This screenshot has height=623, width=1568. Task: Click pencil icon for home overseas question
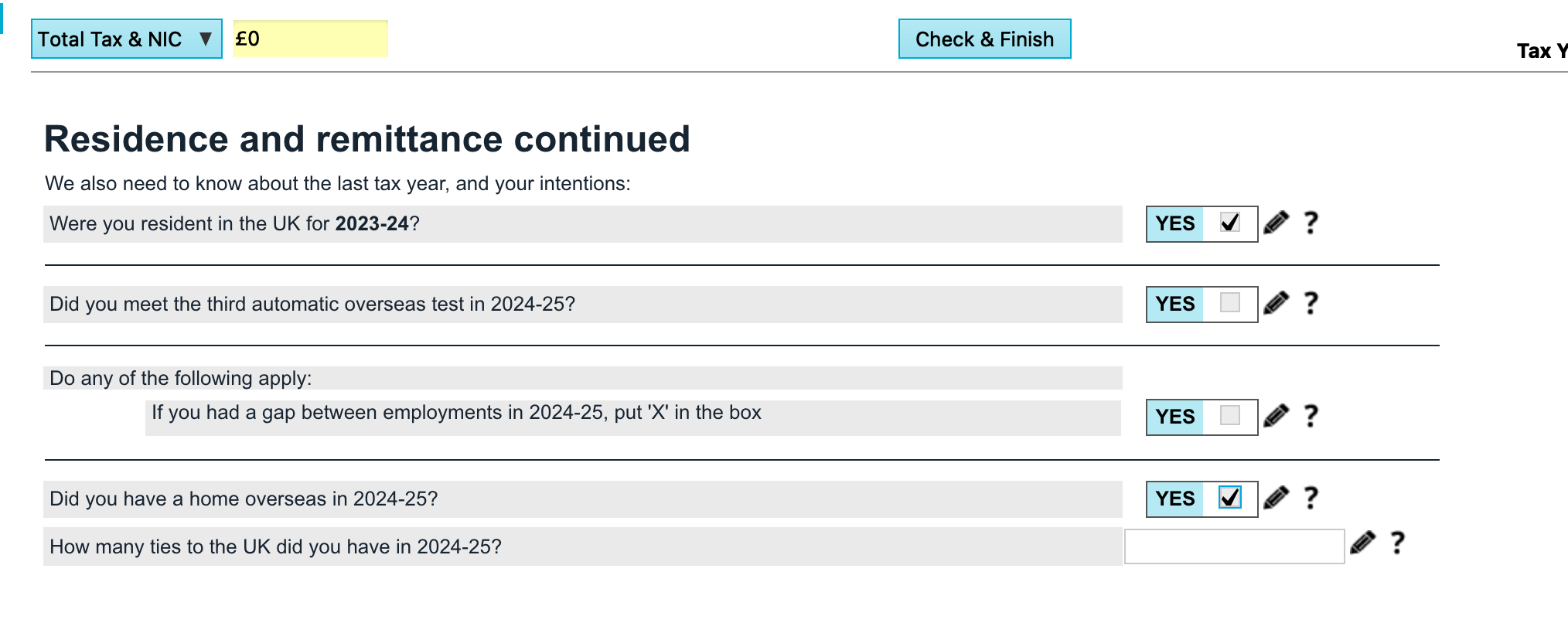[1276, 499]
